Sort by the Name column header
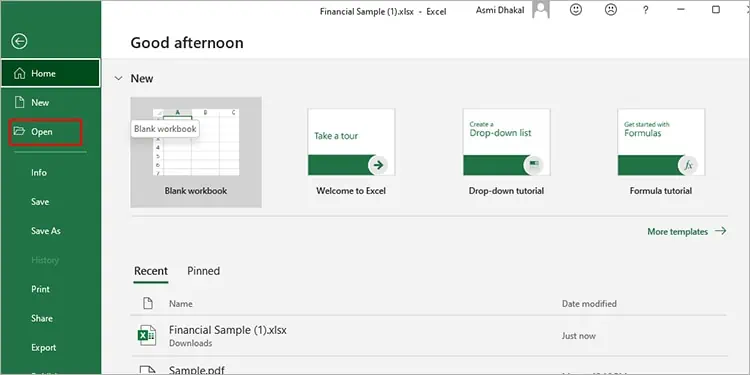 (181, 304)
